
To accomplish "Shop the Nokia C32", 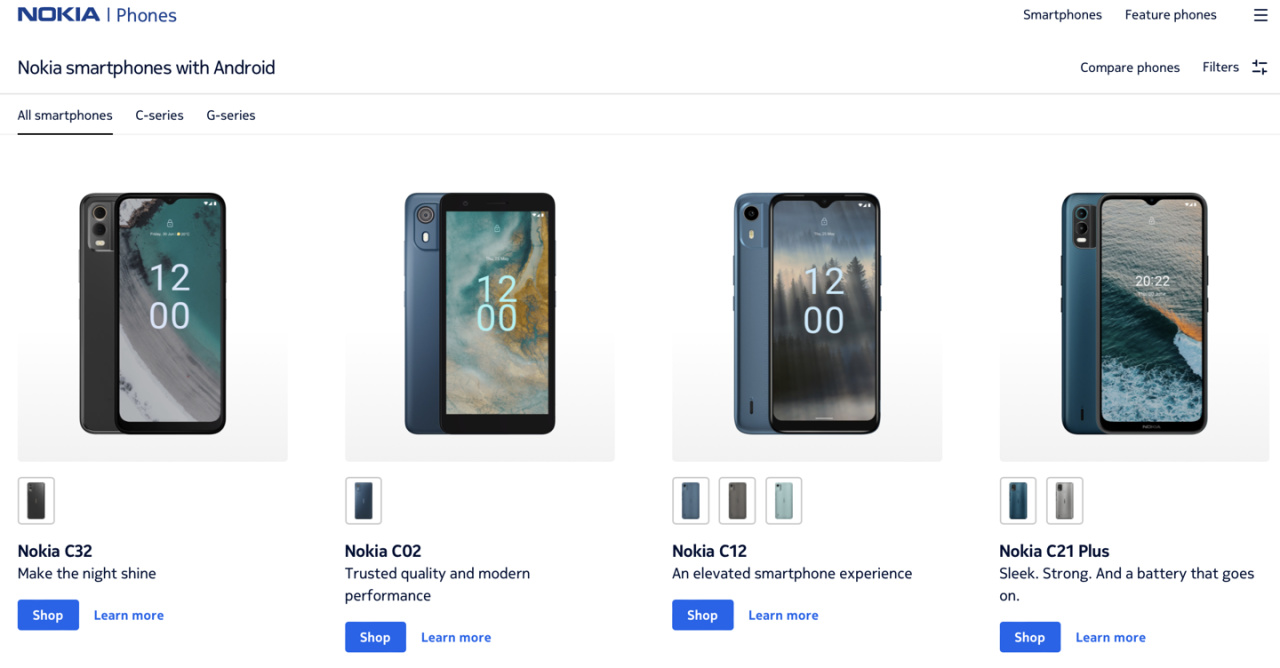I will click(x=48, y=615).
